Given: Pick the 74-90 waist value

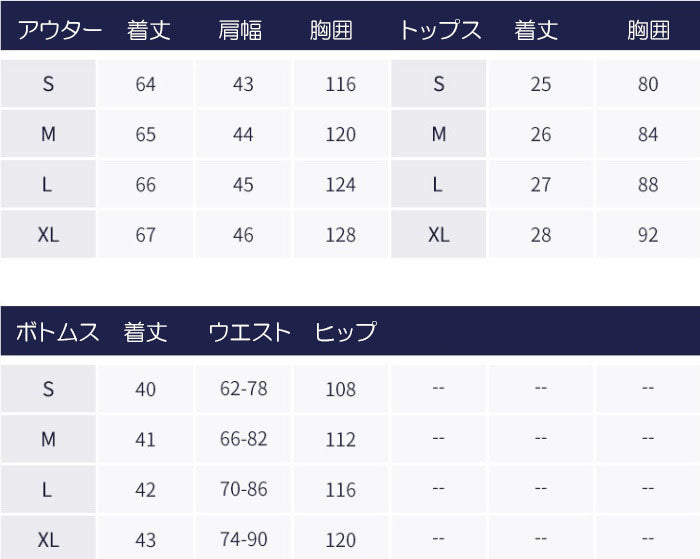Looking at the screenshot, I should point(244,540).
